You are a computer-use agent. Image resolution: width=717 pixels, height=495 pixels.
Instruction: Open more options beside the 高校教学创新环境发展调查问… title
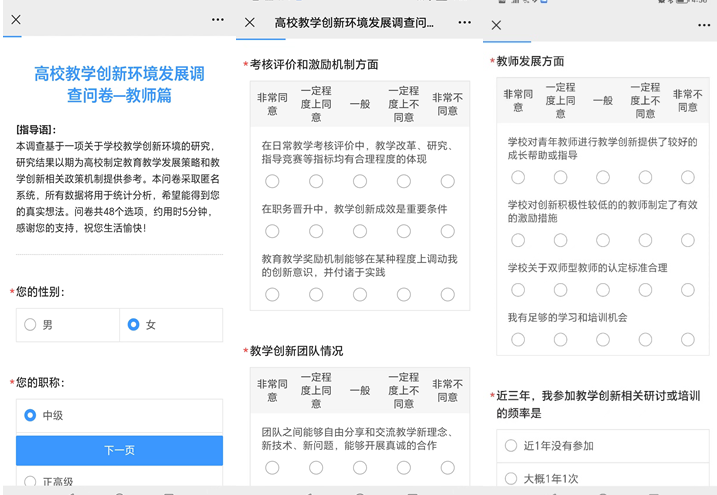click(x=464, y=22)
